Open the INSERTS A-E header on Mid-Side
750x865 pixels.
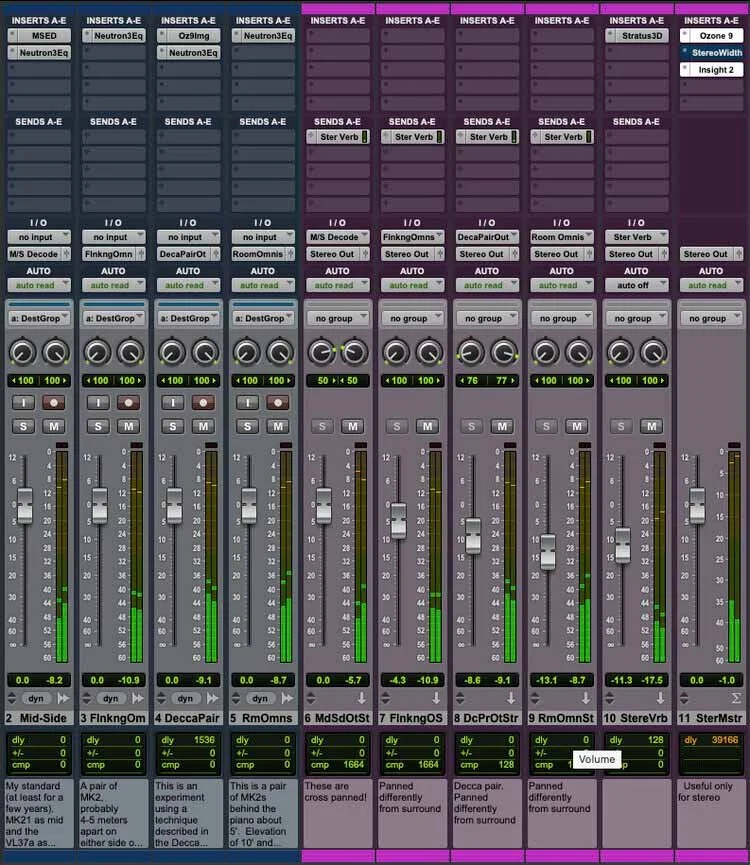pyautogui.click(x=39, y=20)
